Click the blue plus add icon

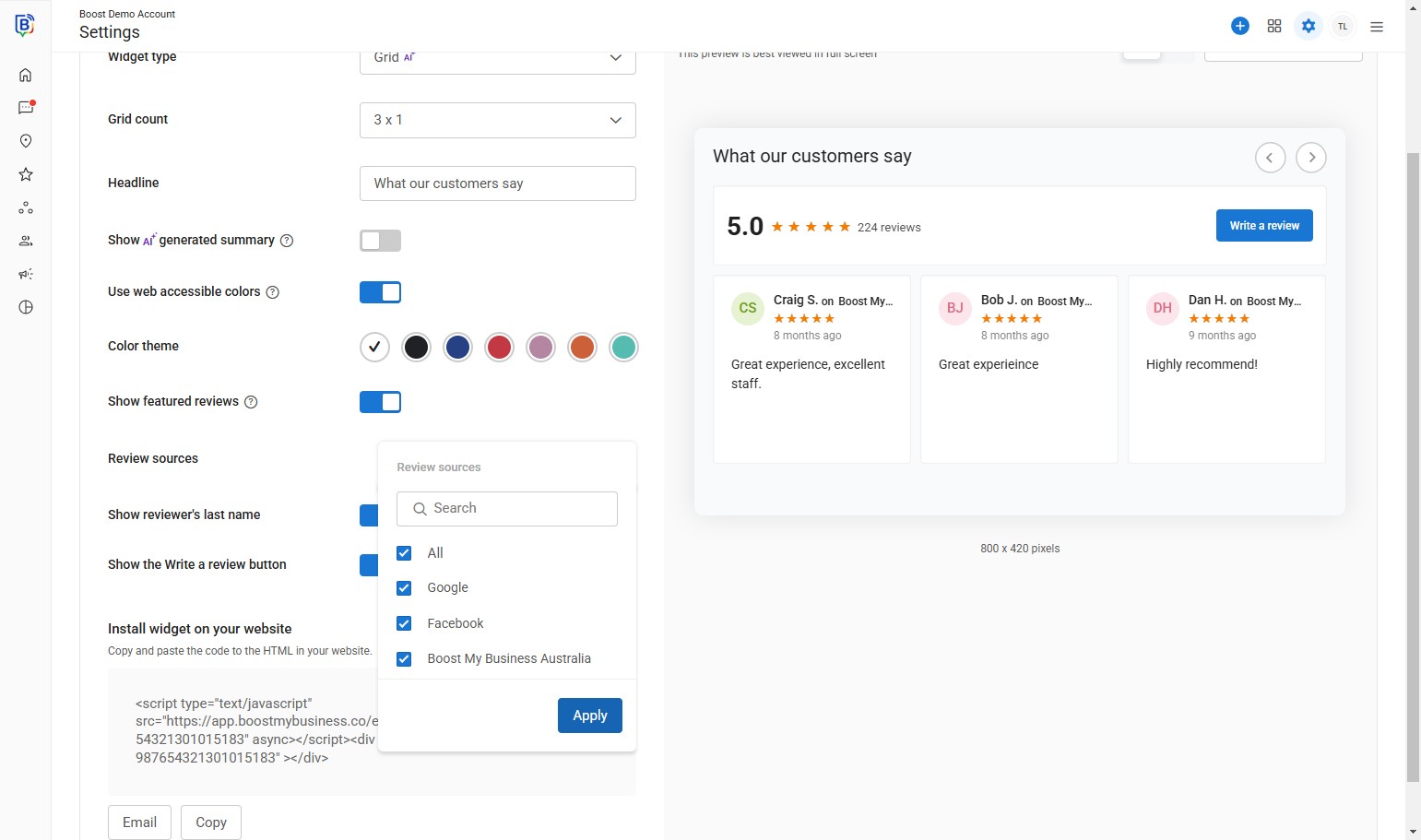click(1240, 26)
